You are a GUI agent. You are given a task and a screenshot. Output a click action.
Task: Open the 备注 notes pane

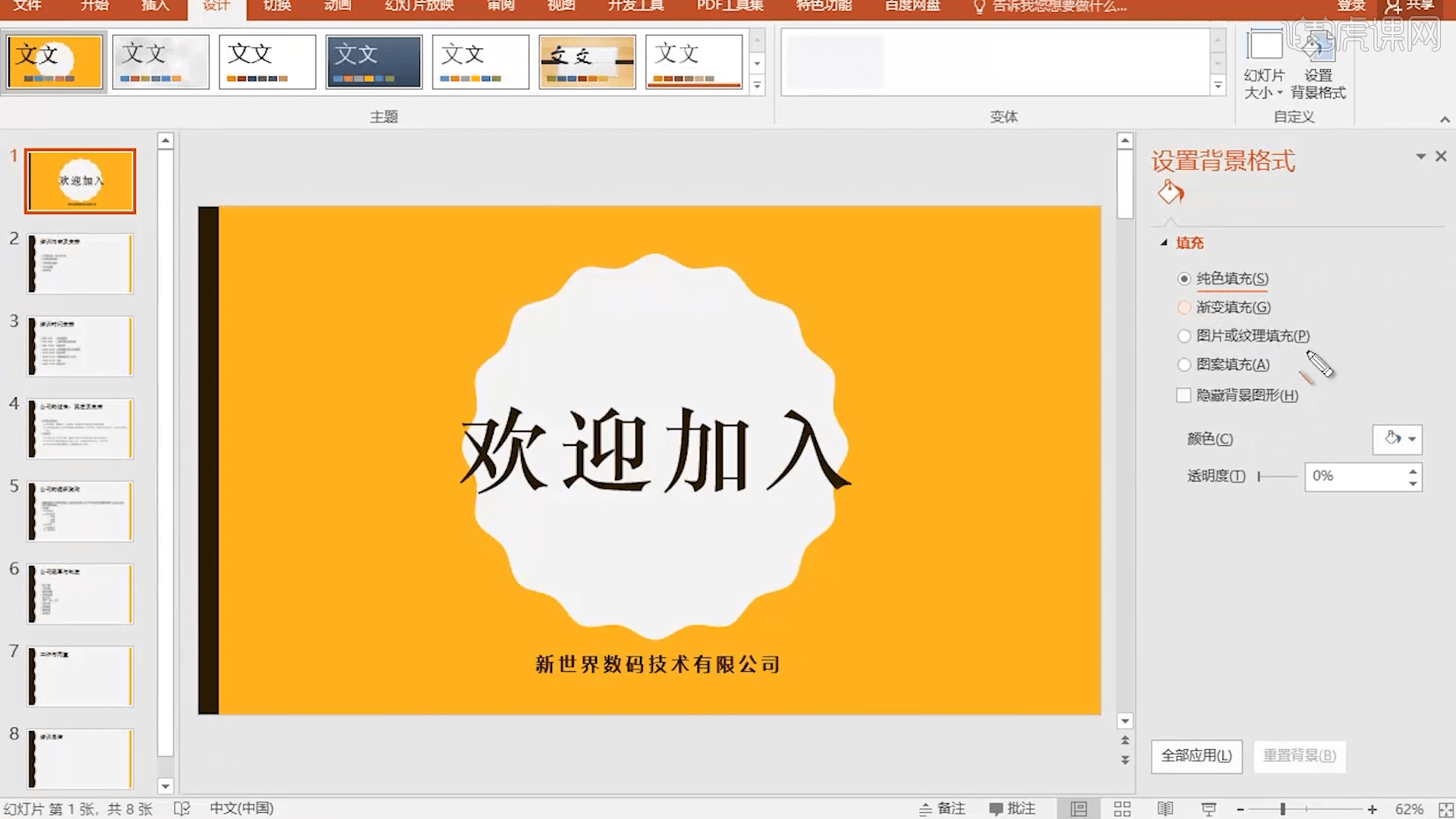(x=942, y=808)
